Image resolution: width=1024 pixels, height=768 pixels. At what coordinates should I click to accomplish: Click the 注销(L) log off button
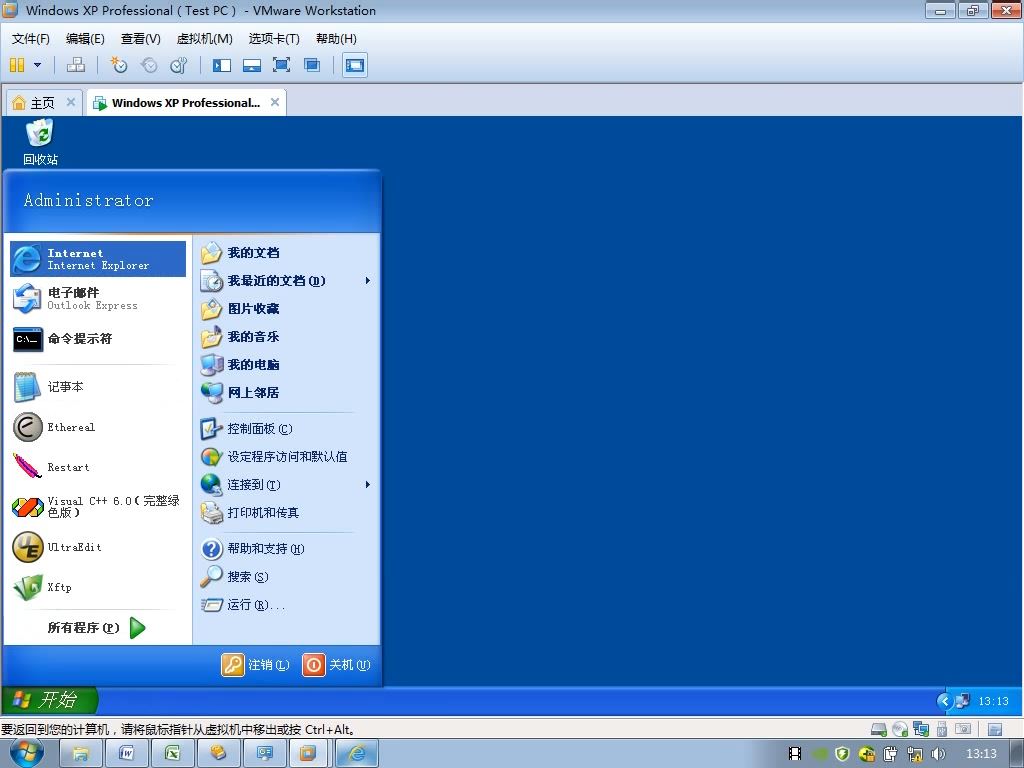point(255,665)
